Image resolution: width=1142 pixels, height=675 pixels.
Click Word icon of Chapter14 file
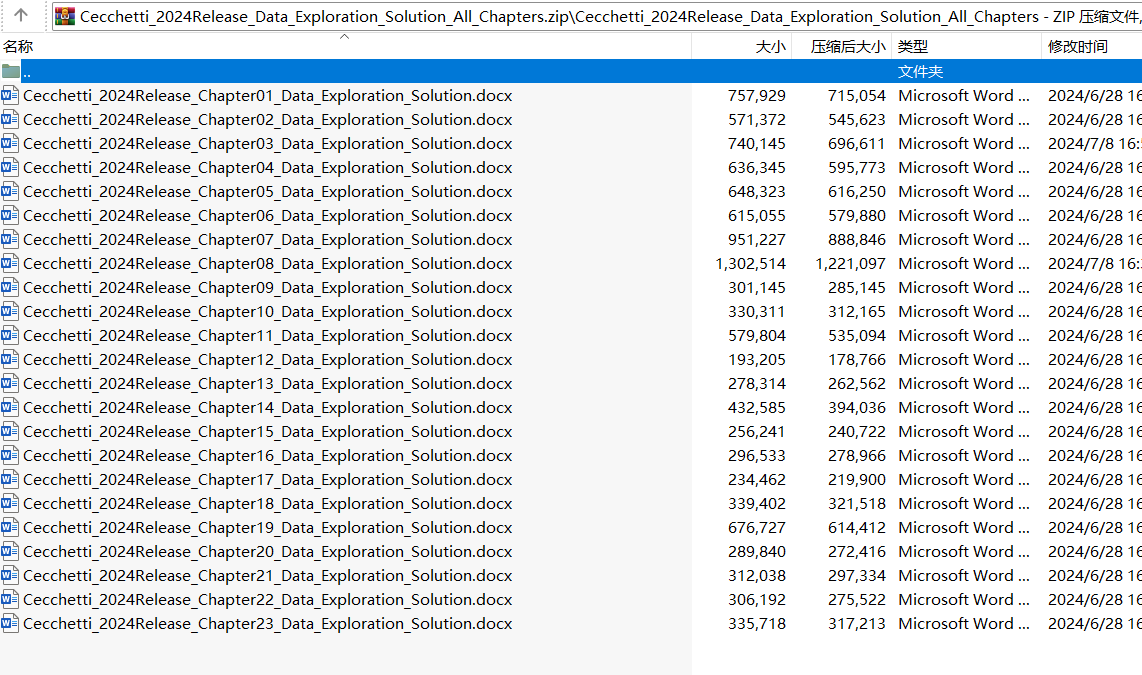pos(10,408)
